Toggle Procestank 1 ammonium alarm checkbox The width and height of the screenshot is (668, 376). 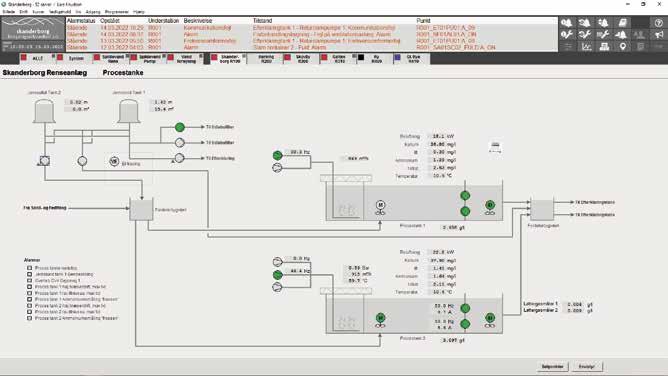pyautogui.click(x=29, y=299)
